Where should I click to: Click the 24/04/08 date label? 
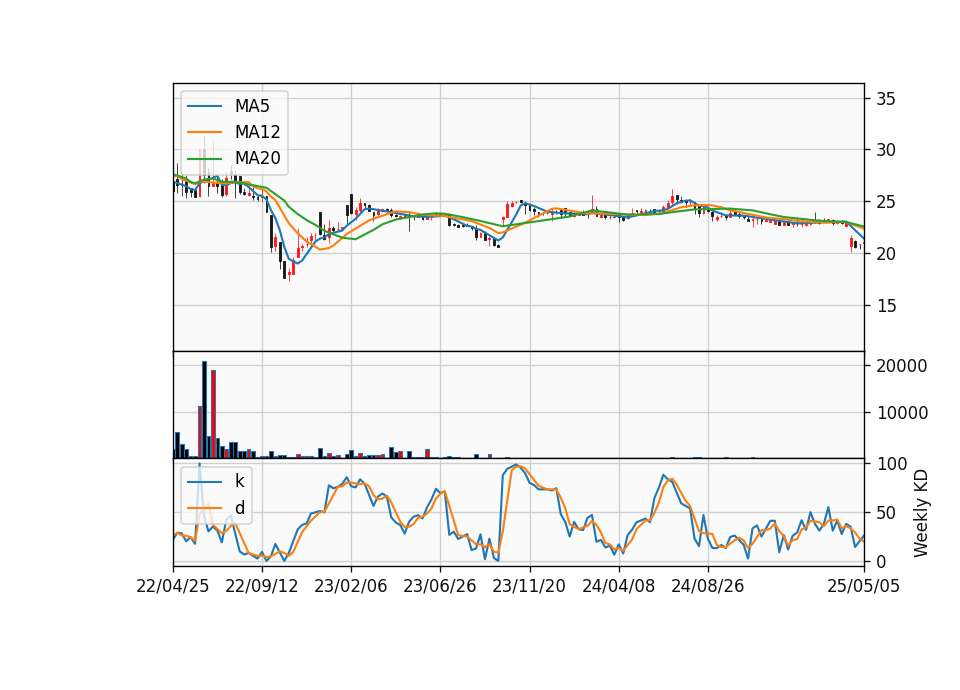pyautogui.click(x=618, y=586)
